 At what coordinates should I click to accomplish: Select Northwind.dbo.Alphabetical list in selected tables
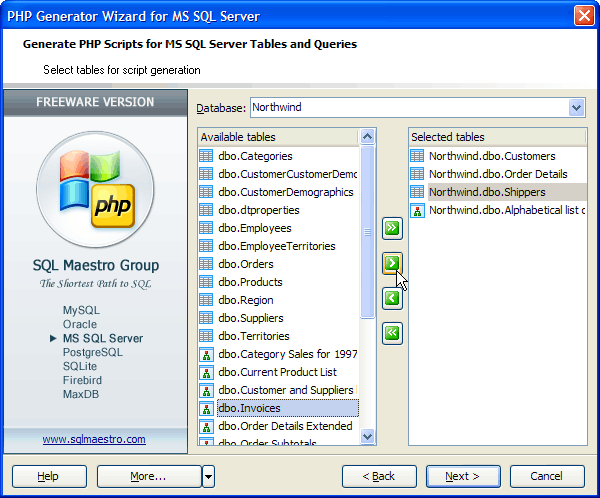pyautogui.click(x=507, y=210)
